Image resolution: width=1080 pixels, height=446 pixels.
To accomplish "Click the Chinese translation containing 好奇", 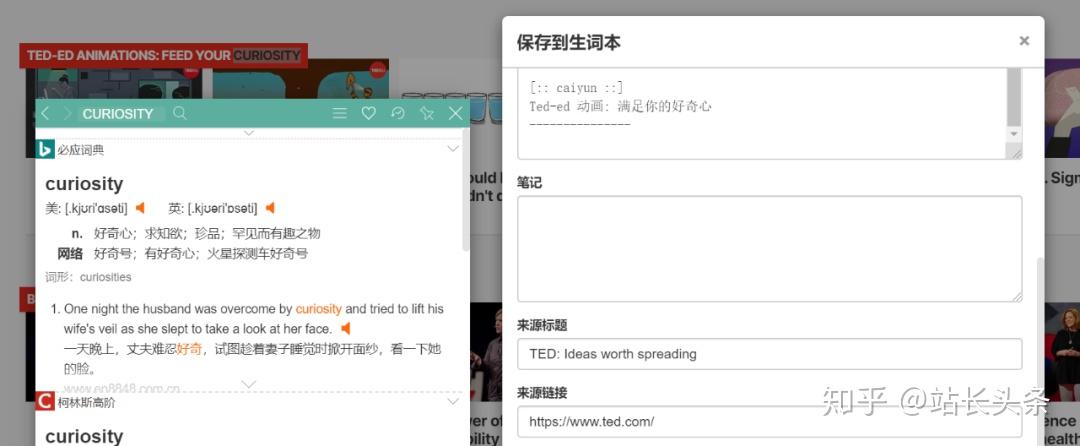I will point(252,359).
